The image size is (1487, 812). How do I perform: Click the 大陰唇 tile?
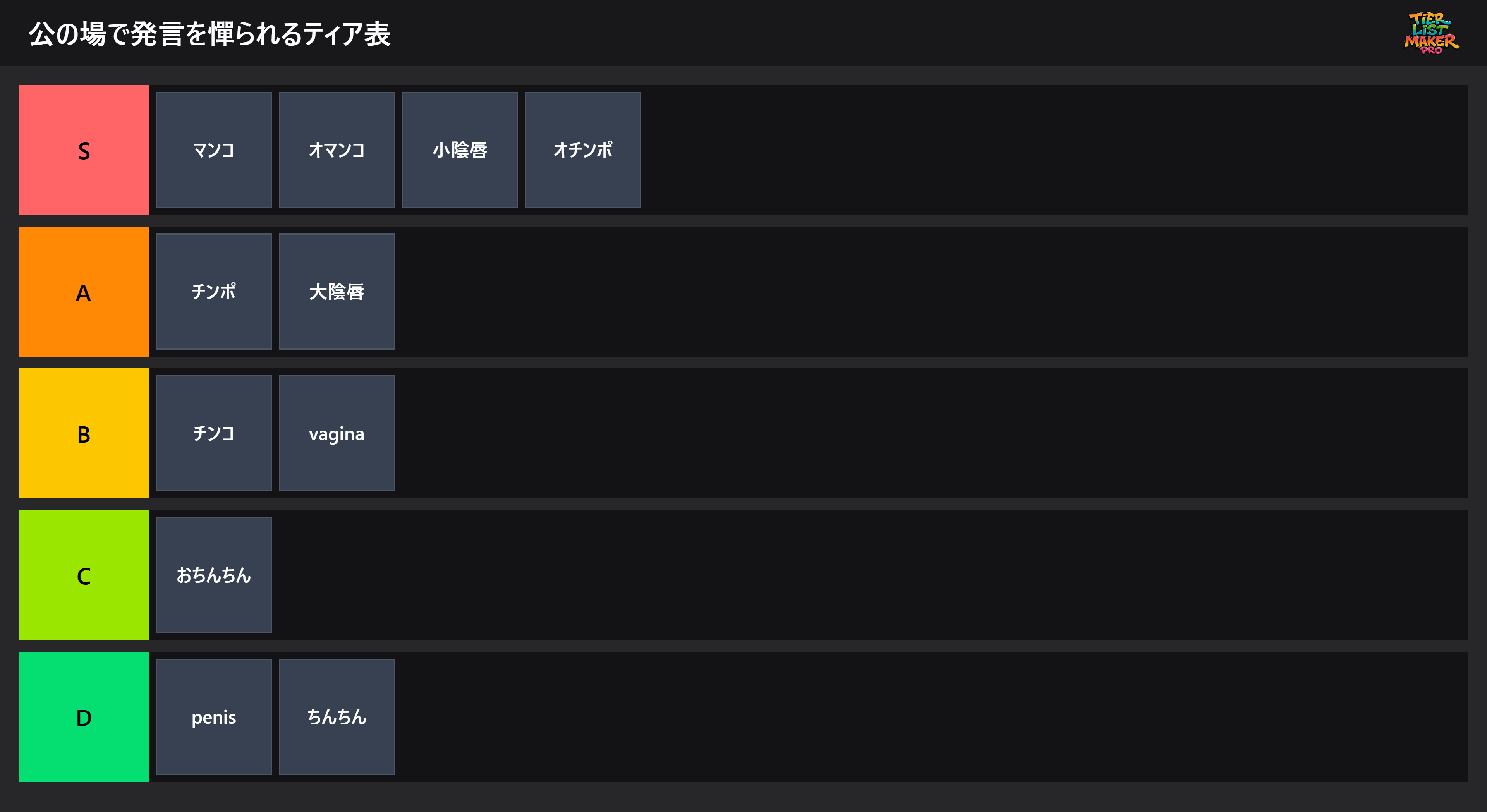pyautogui.click(x=337, y=292)
